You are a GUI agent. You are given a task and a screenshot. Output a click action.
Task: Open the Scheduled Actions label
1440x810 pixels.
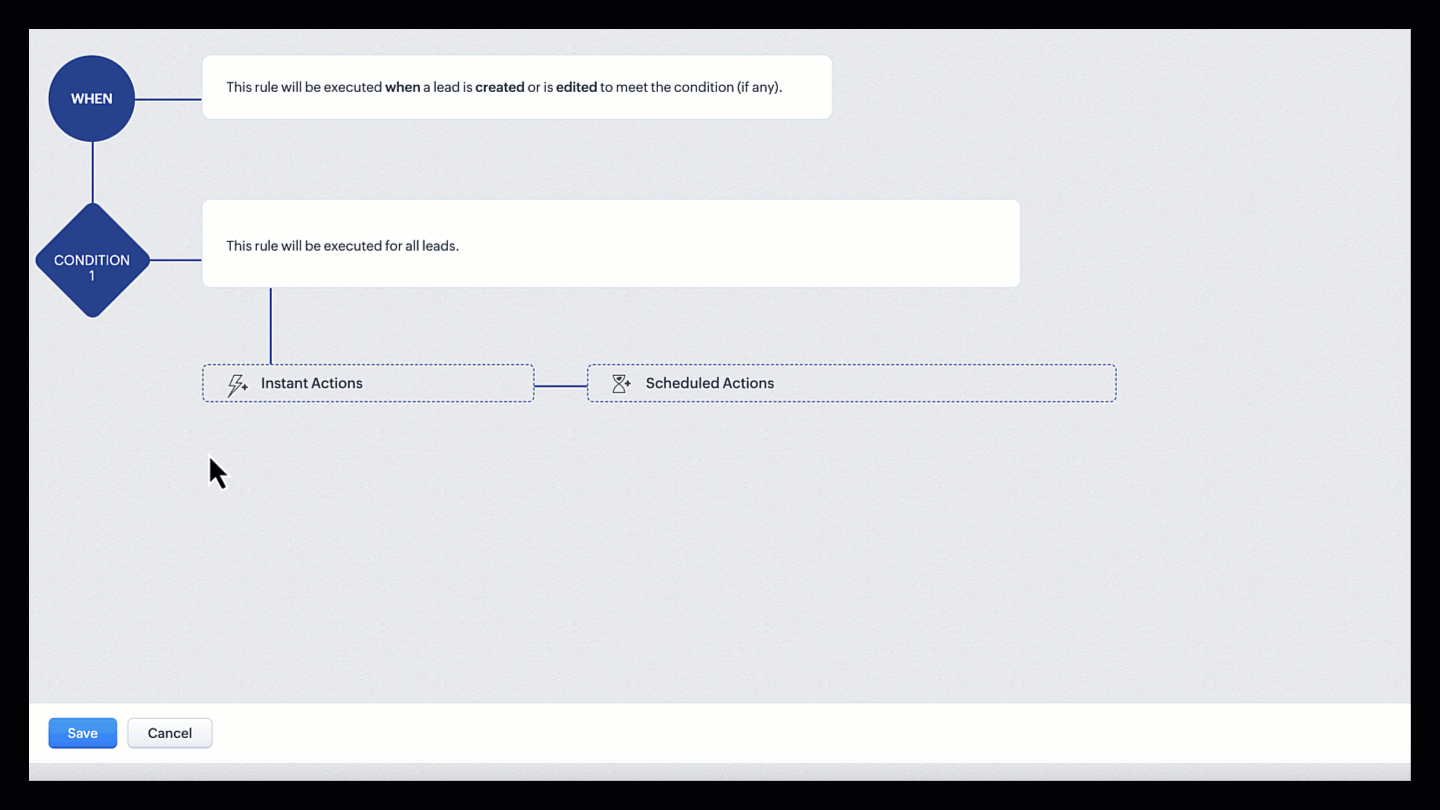coord(710,384)
